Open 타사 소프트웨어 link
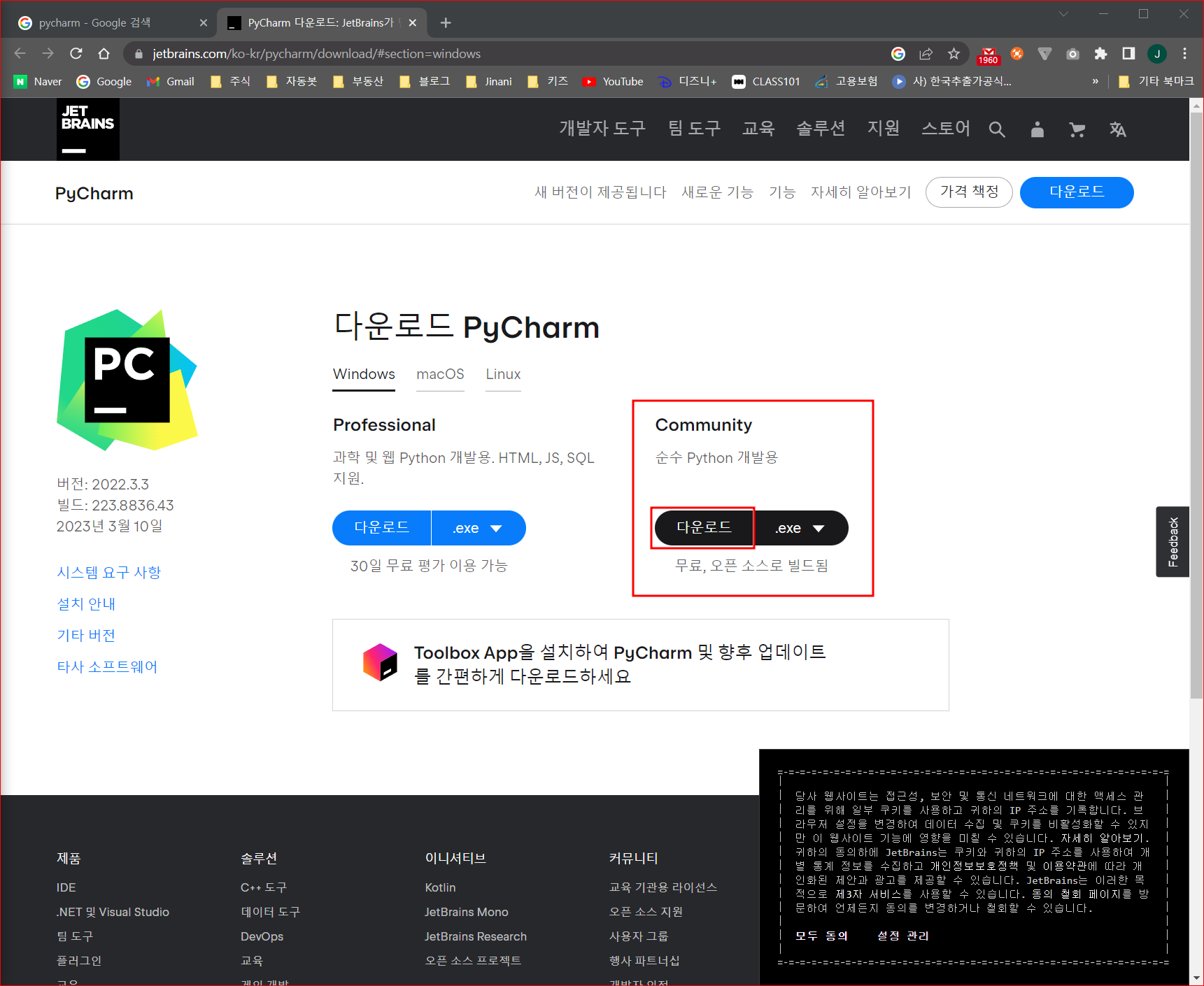Image resolution: width=1204 pixels, height=986 pixels. 107,667
